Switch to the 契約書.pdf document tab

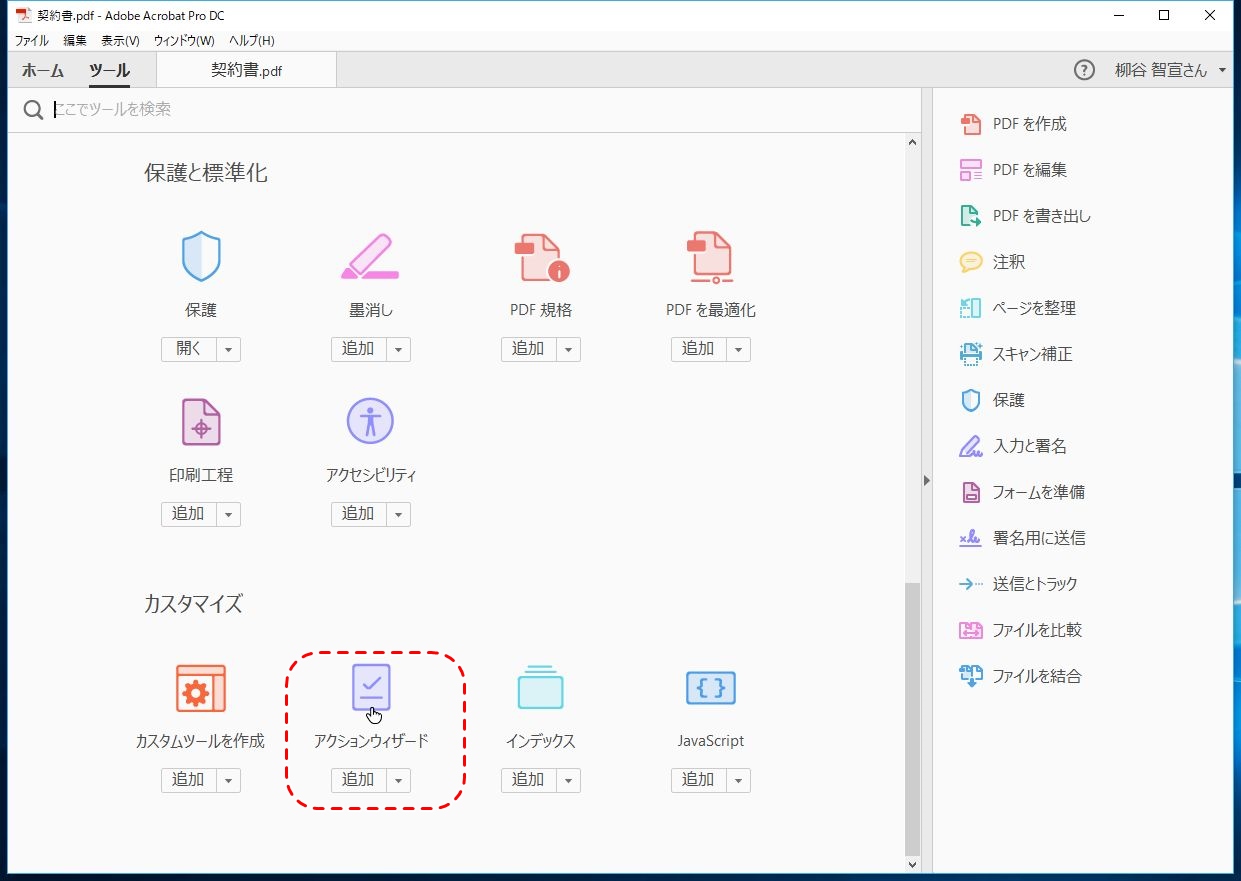tap(247, 70)
